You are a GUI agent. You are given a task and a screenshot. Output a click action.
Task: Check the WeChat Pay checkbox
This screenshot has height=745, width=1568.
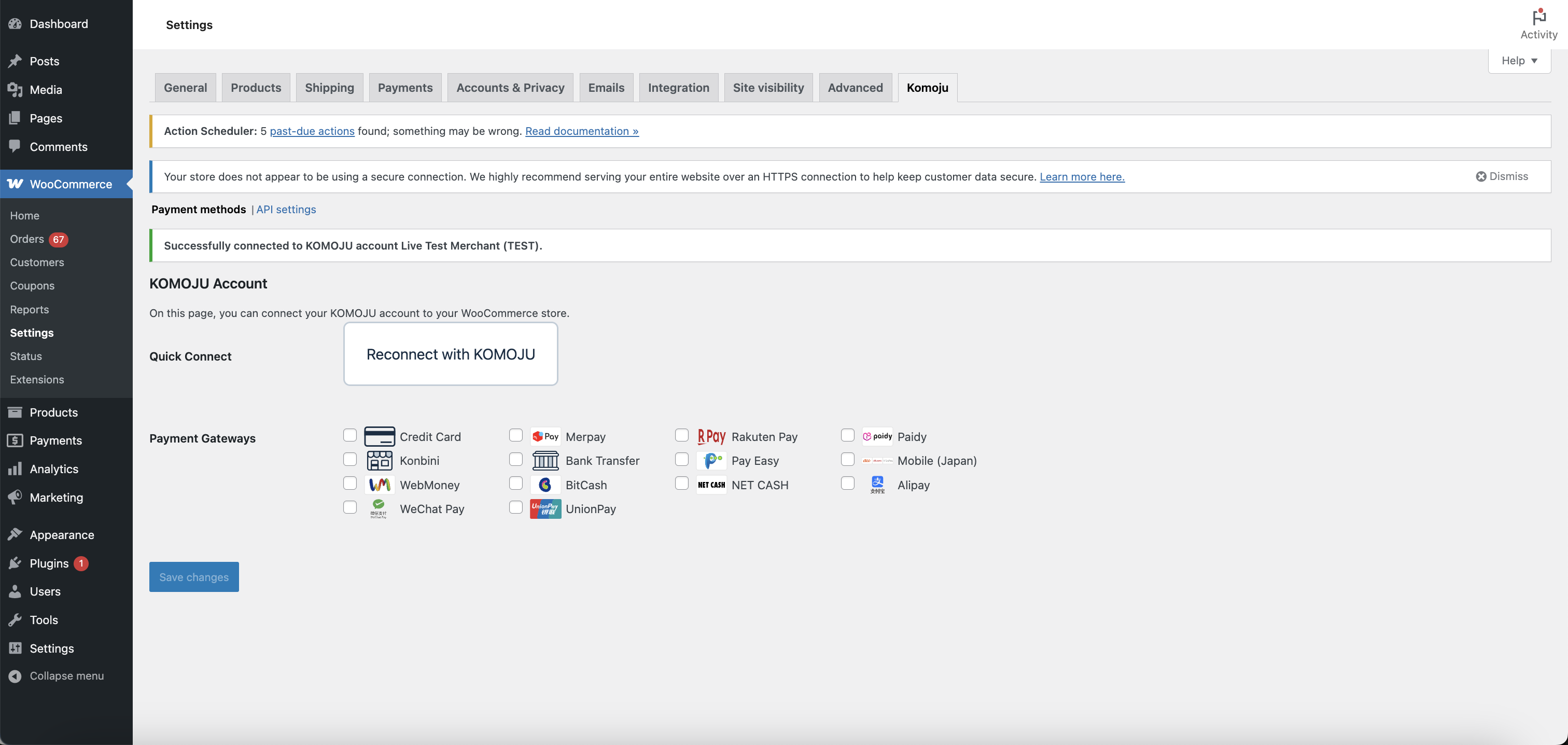pyautogui.click(x=349, y=507)
